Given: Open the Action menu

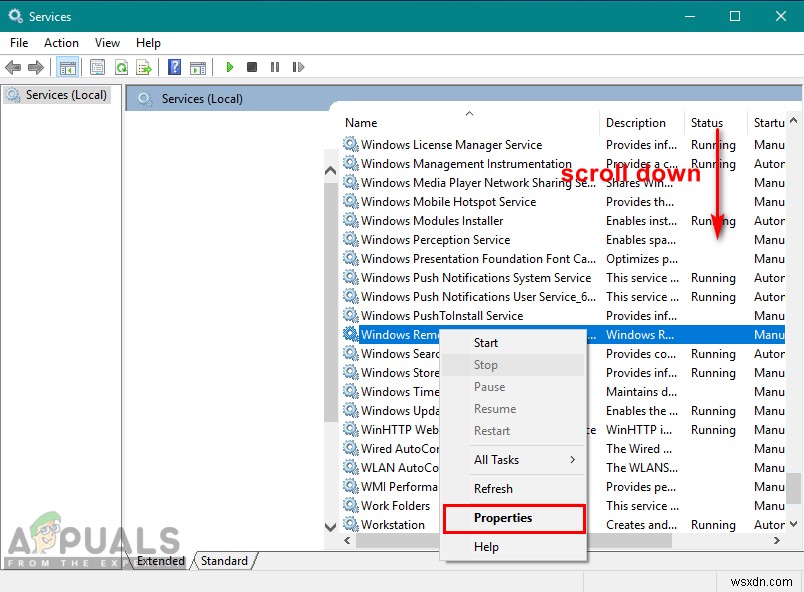Looking at the screenshot, I should tap(61, 43).
